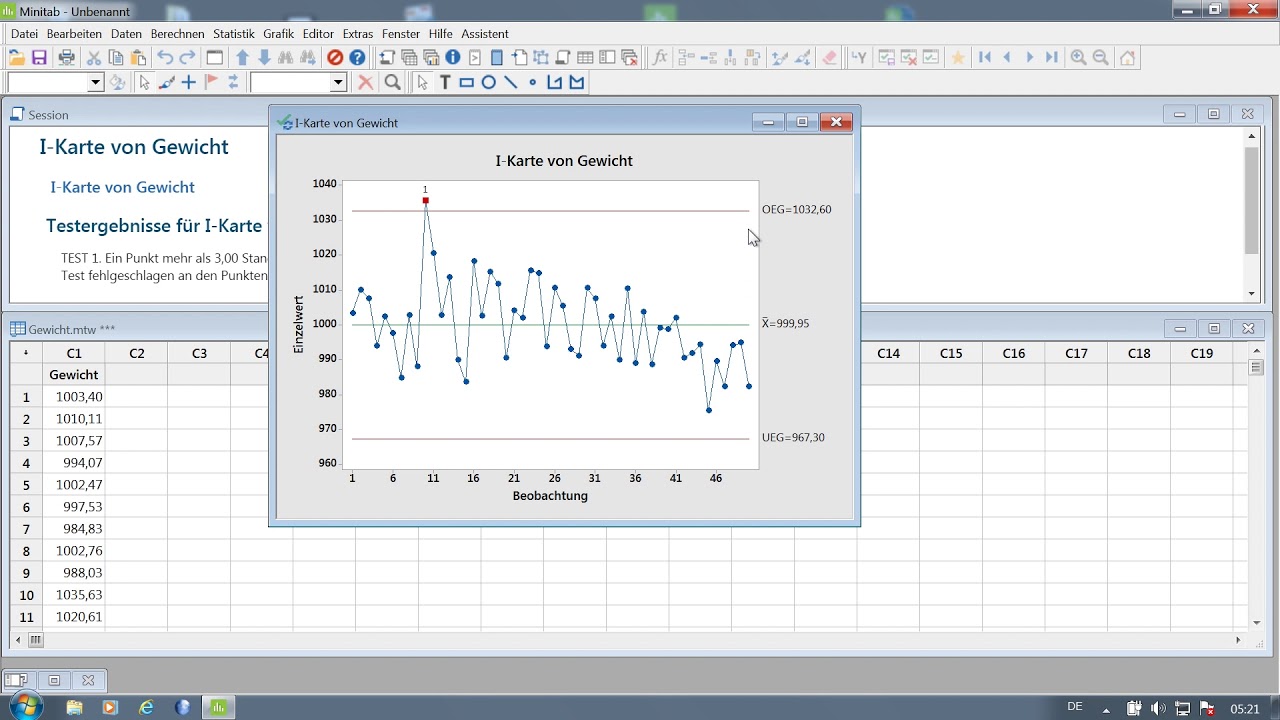1280x720 pixels.
Task: Open Help via blue question mark icon
Action: click(x=357, y=58)
